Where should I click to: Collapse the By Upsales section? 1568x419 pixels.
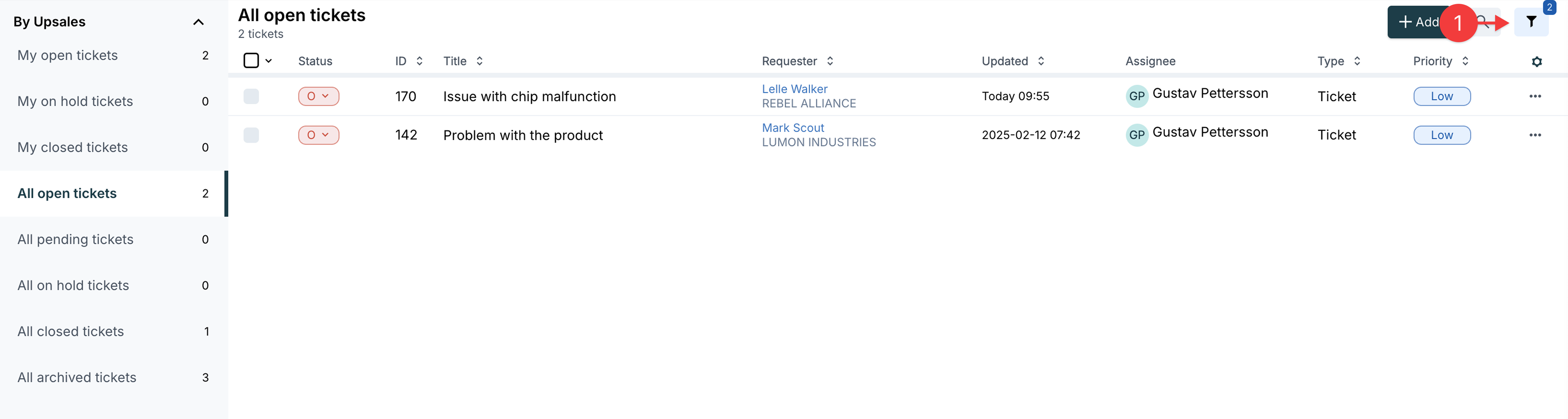(x=198, y=22)
